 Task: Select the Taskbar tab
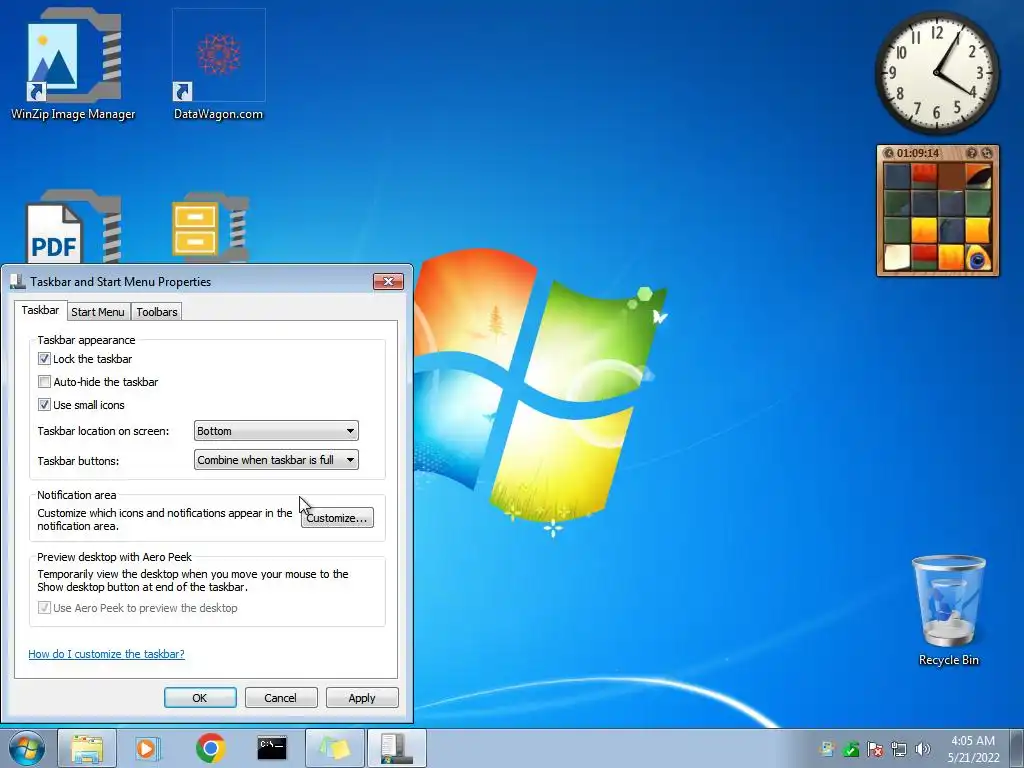tap(40, 310)
